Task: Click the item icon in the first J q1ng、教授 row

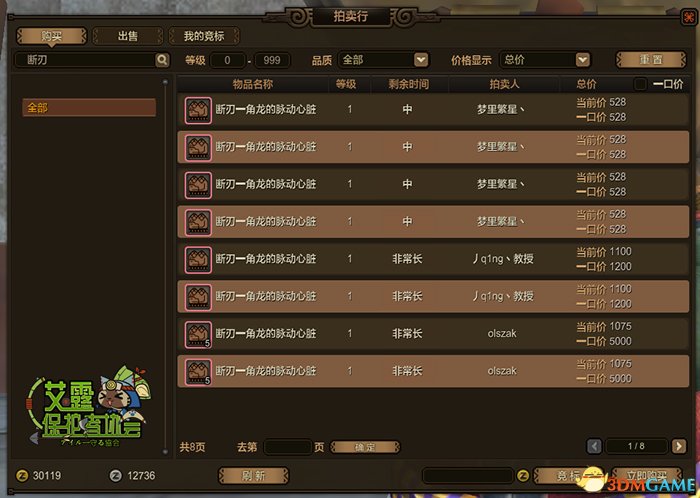Action: click(198, 259)
